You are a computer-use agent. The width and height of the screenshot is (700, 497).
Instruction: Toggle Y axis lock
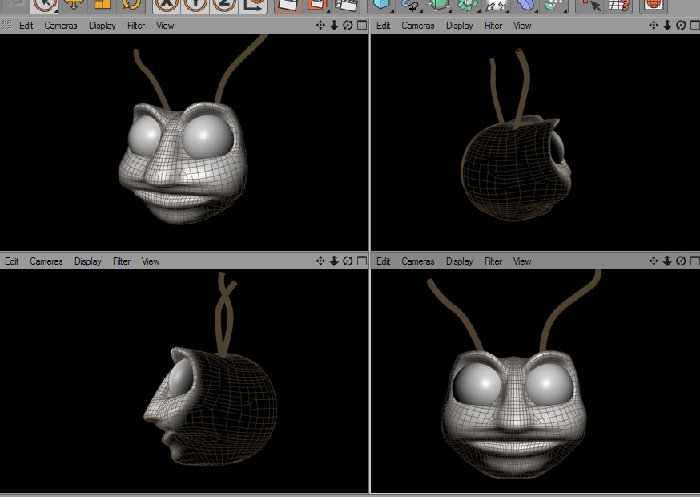click(x=195, y=5)
